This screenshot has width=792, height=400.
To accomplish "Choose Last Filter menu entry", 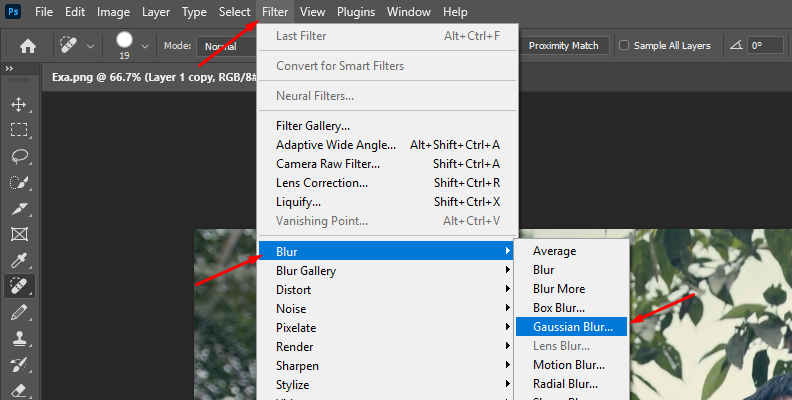I will pyautogui.click(x=388, y=36).
